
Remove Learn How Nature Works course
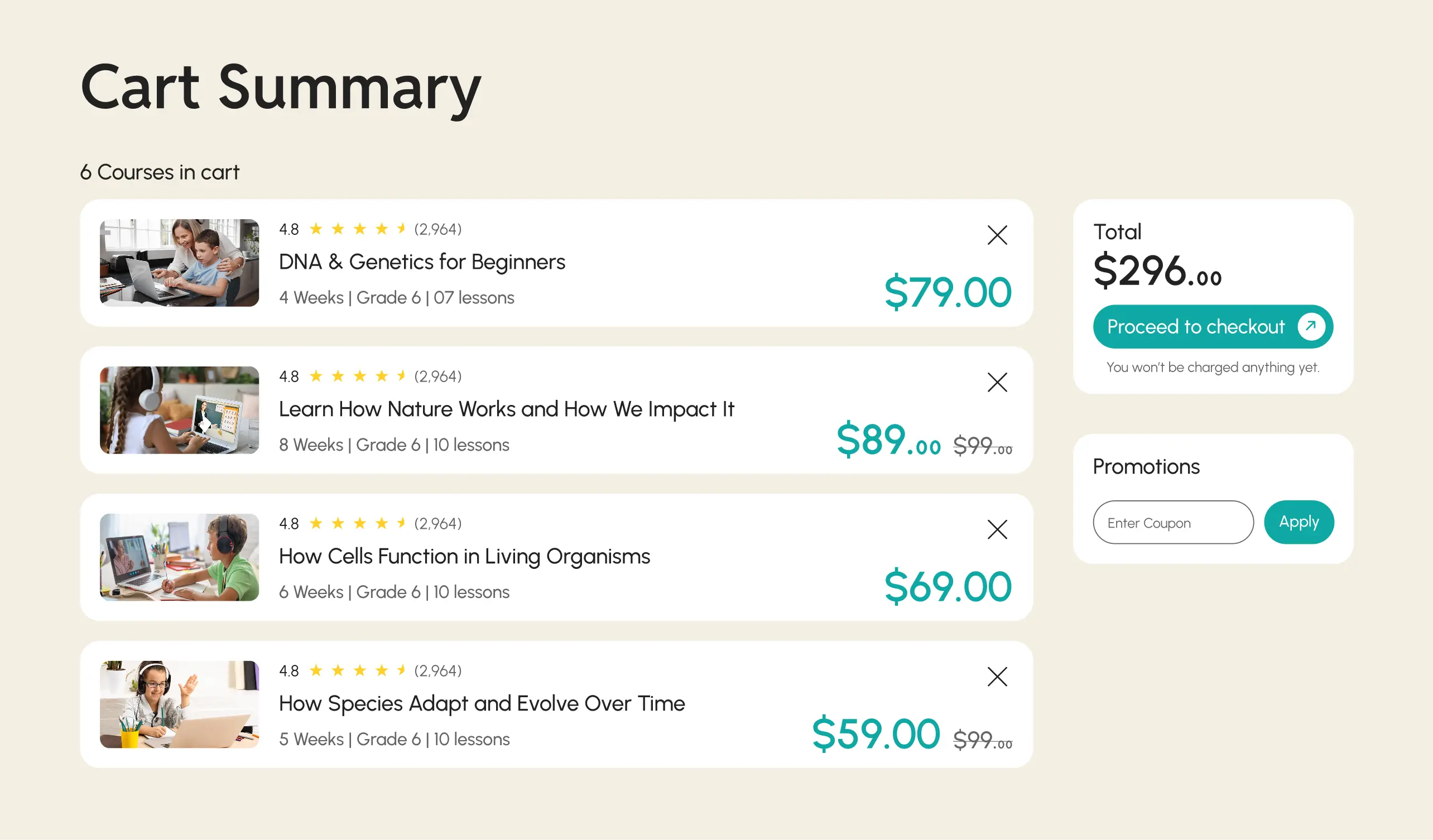click(997, 382)
